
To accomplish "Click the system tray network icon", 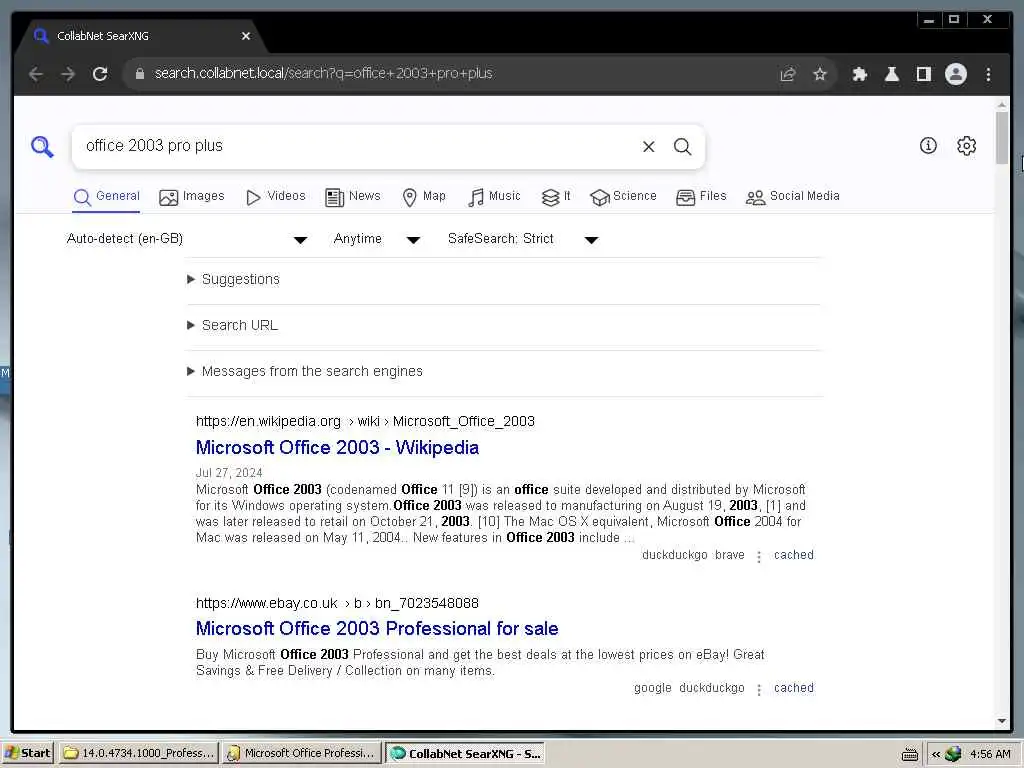I will pyautogui.click(x=953, y=754).
